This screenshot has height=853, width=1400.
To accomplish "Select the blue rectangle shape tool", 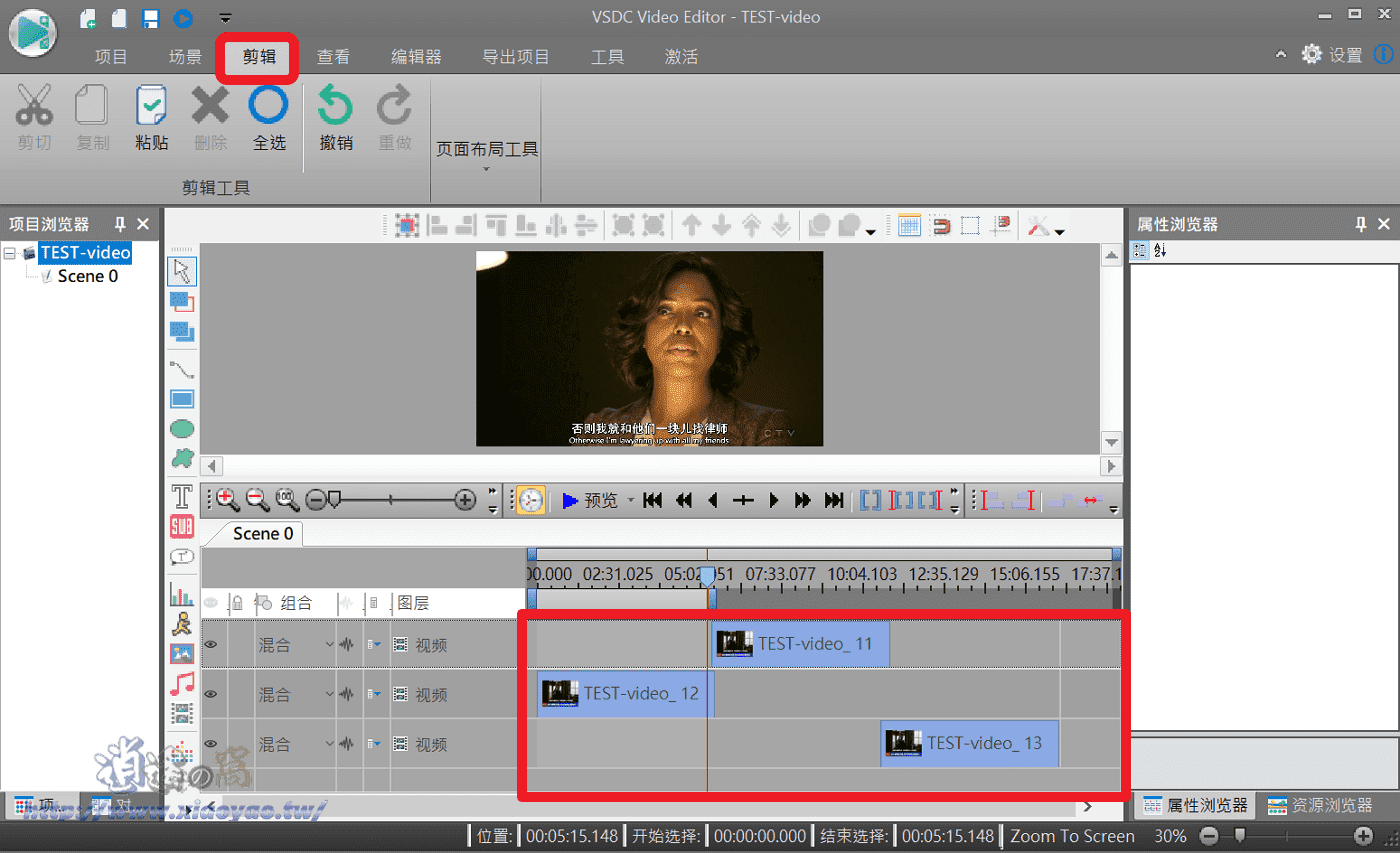I will pos(182,400).
